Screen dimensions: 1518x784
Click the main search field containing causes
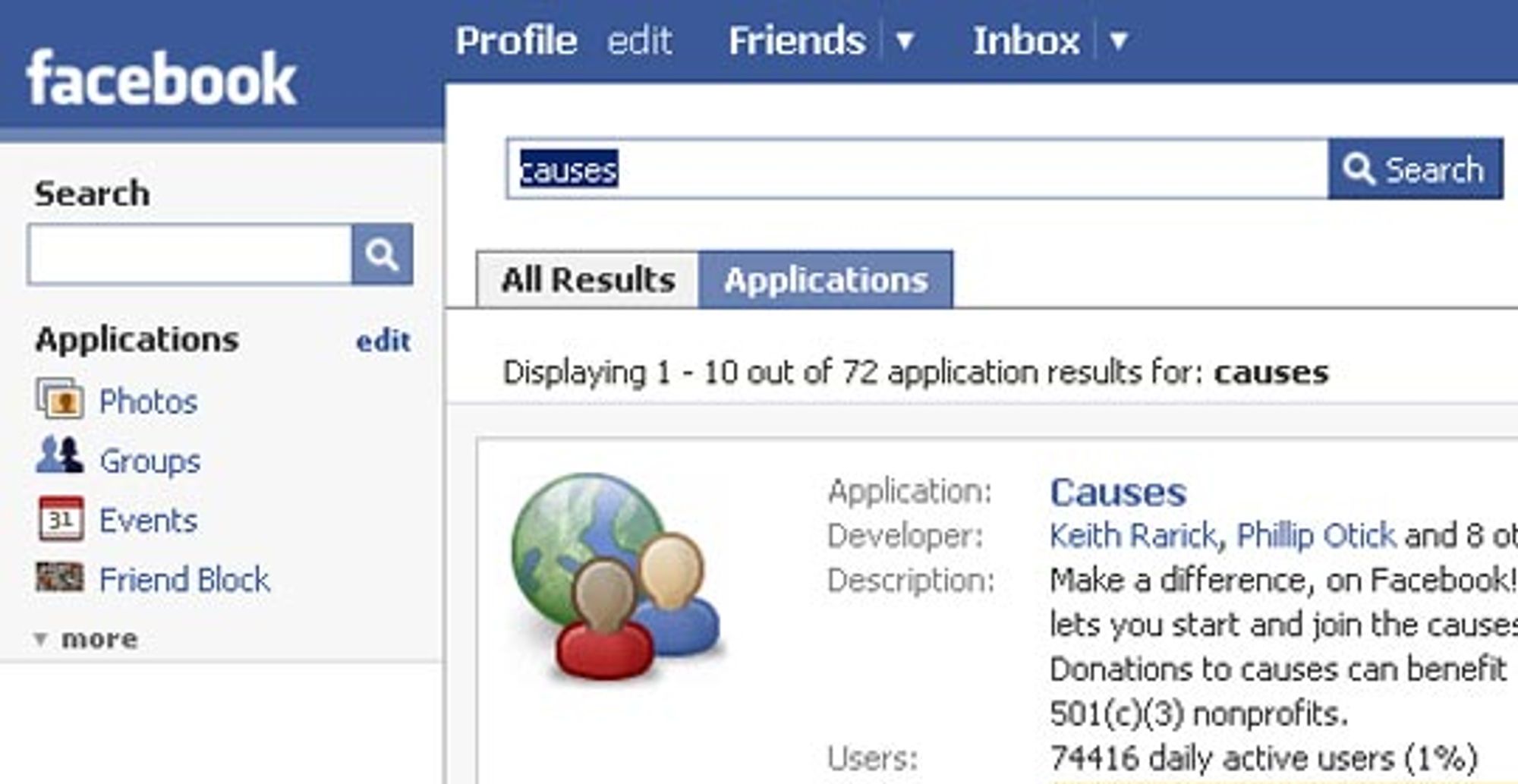(917, 168)
